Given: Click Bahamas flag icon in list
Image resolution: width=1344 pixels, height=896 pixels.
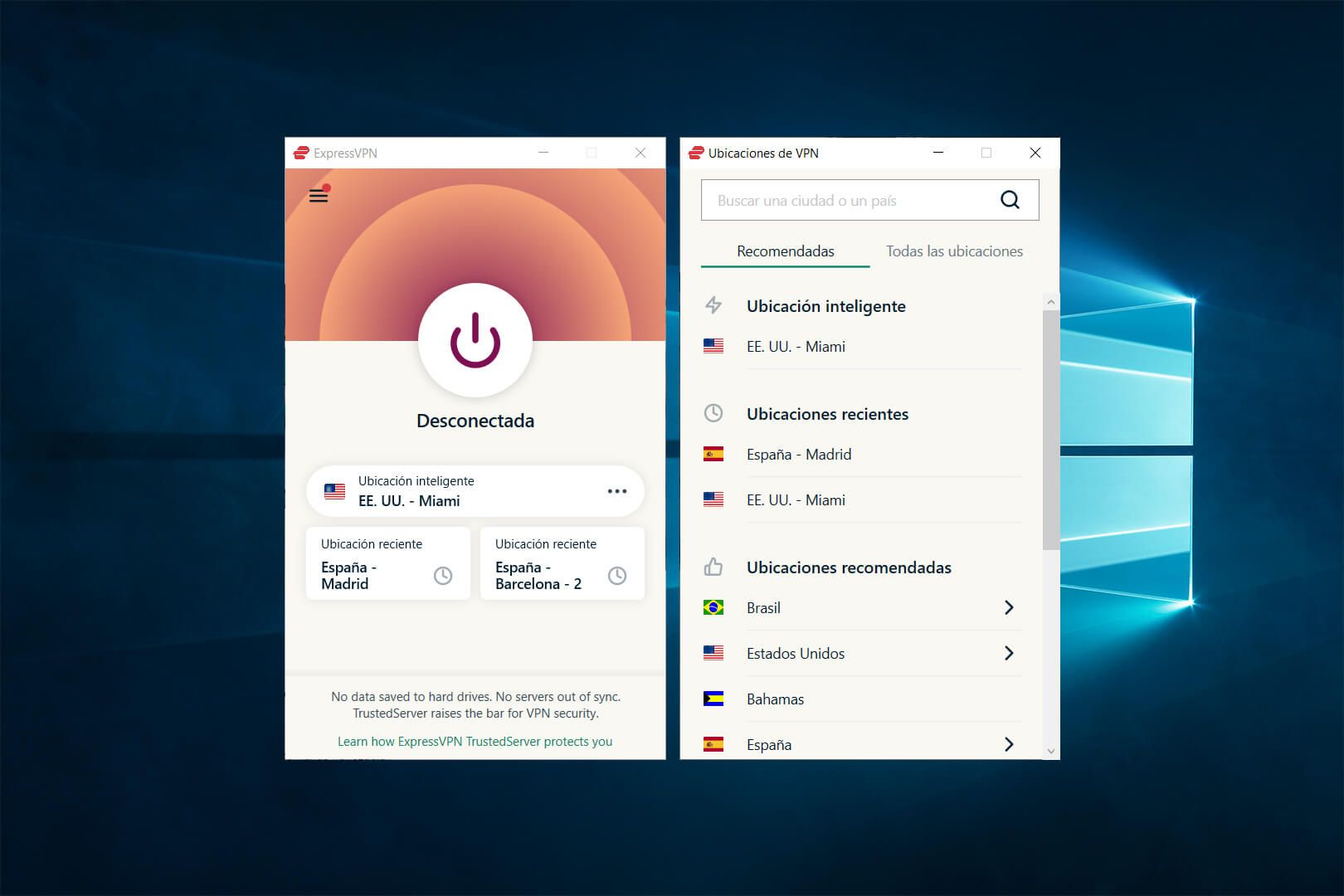Looking at the screenshot, I should pos(713,699).
